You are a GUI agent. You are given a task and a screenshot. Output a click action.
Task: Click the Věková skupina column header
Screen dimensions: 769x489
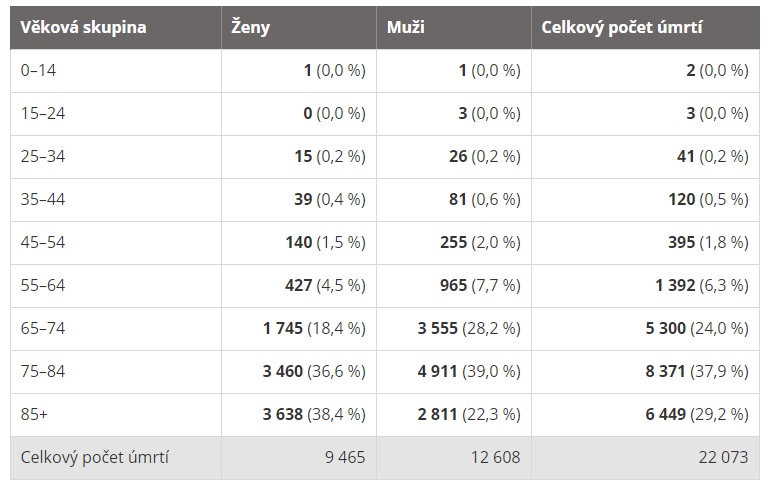tap(116, 27)
